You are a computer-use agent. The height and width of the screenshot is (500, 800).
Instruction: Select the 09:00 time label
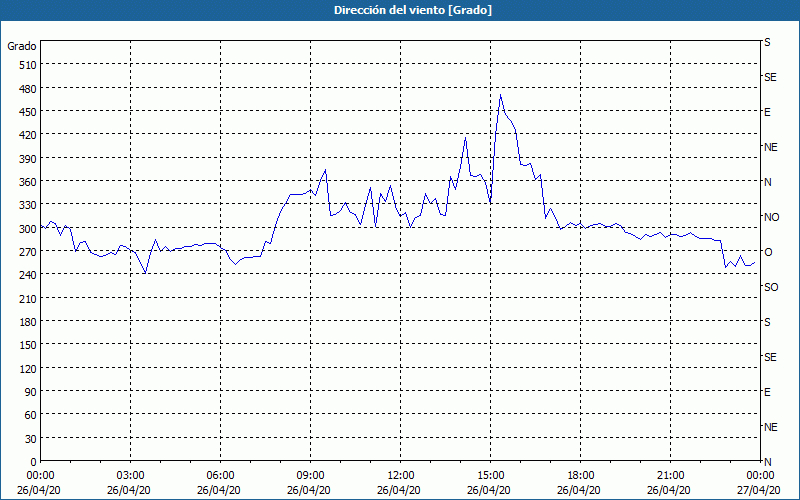tap(310, 476)
